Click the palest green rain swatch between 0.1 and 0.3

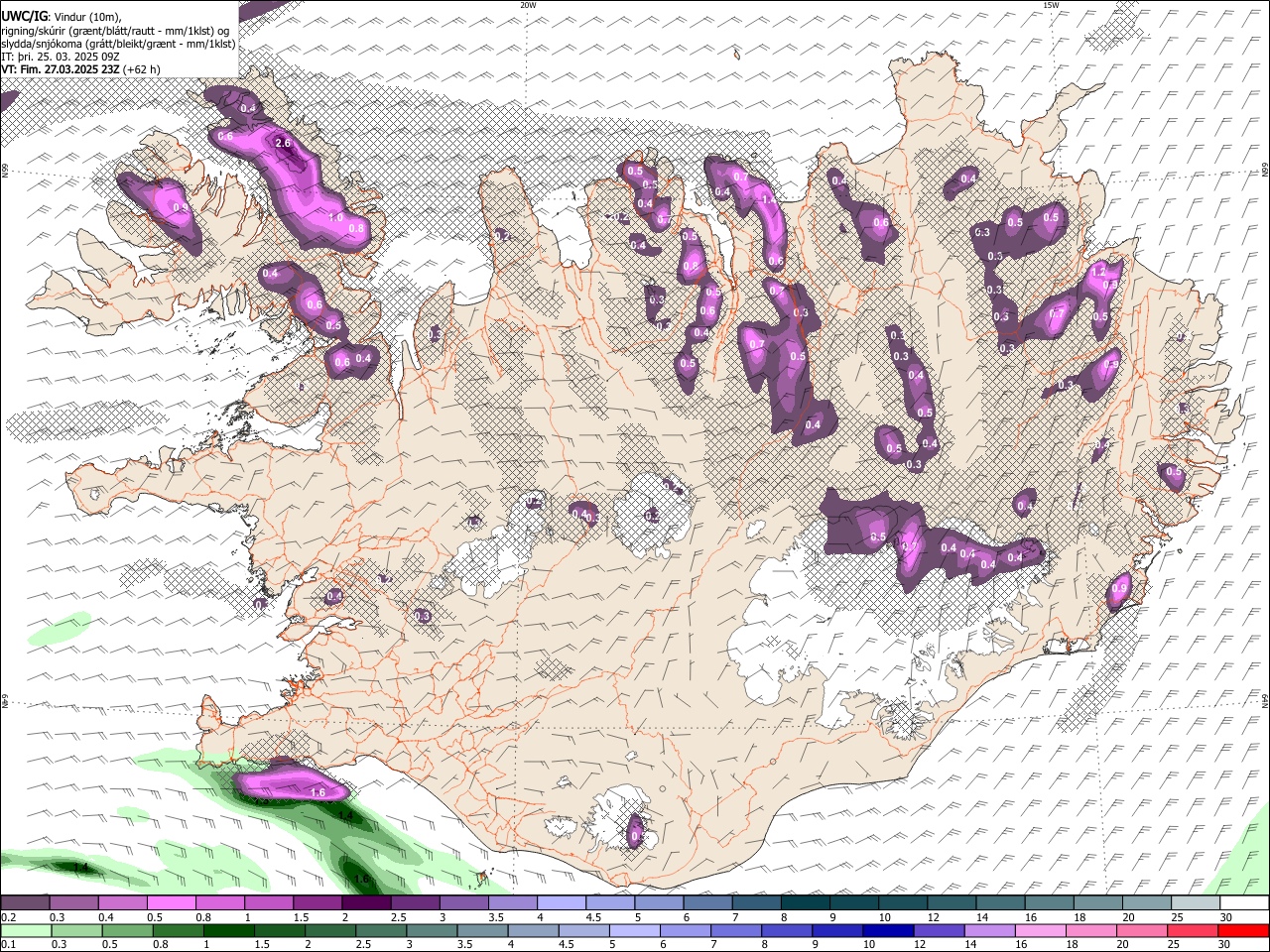pyautogui.click(x=26, y=930)
